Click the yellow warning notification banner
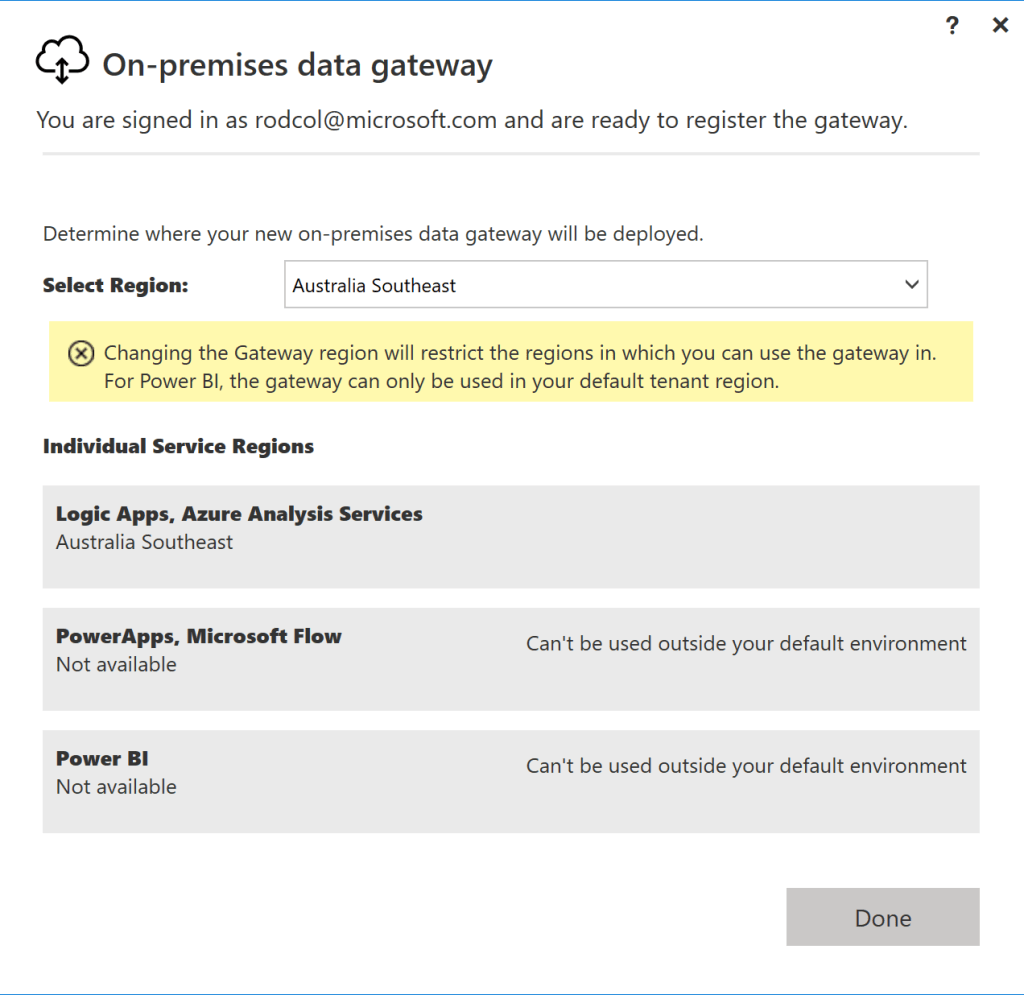Screen dimensions: 1024x995 click(x=510, y=365)
